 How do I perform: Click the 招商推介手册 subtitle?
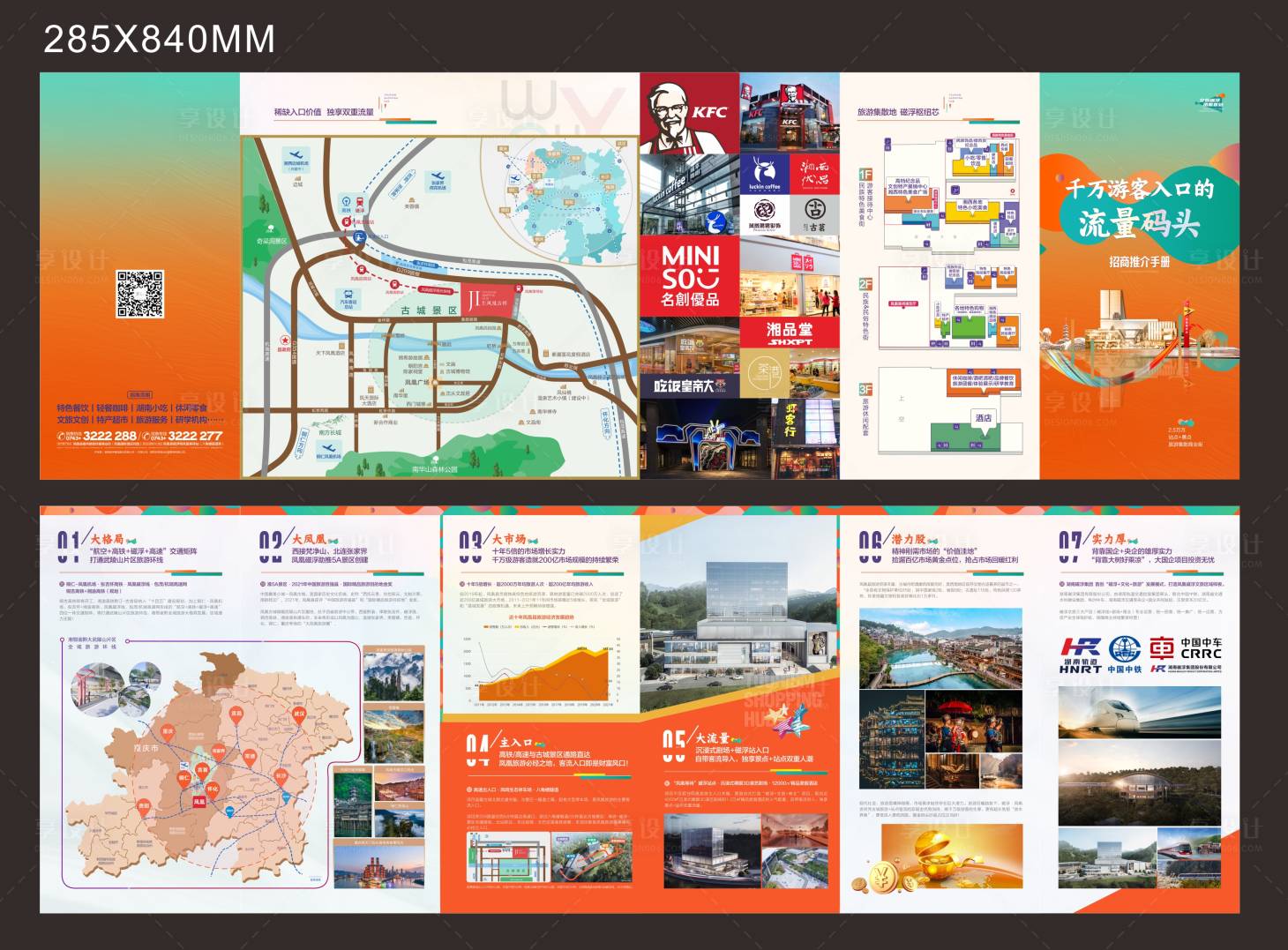[x=1140, y=262]
